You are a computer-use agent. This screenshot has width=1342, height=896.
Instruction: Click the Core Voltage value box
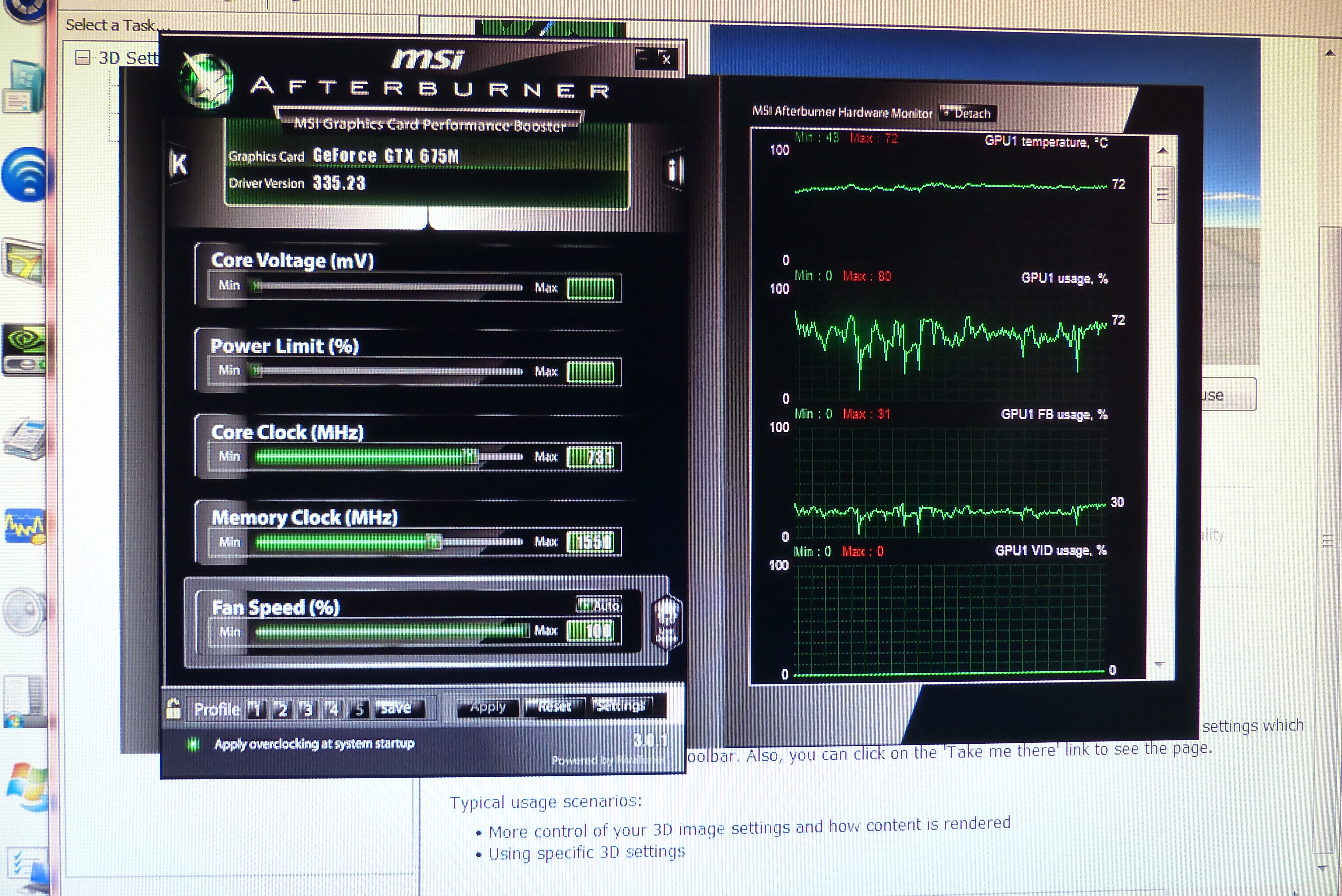pos(591,289)
